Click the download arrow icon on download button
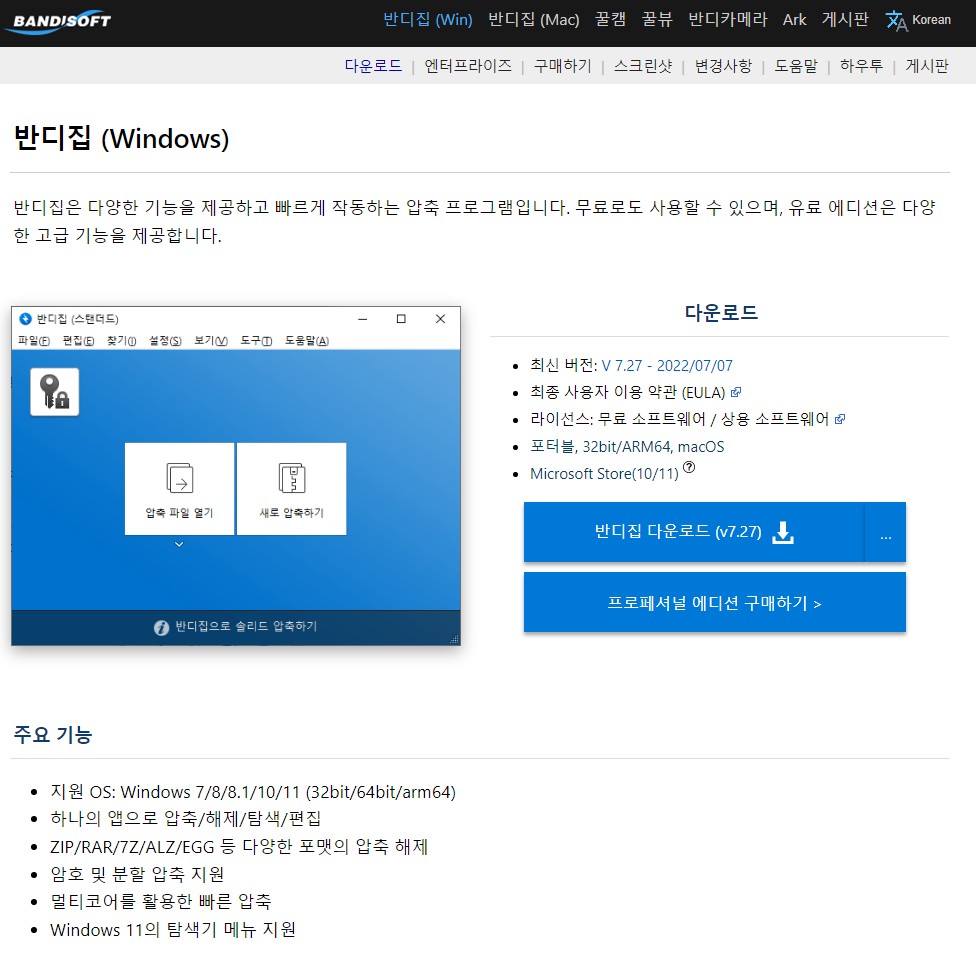 coord(782,533)
